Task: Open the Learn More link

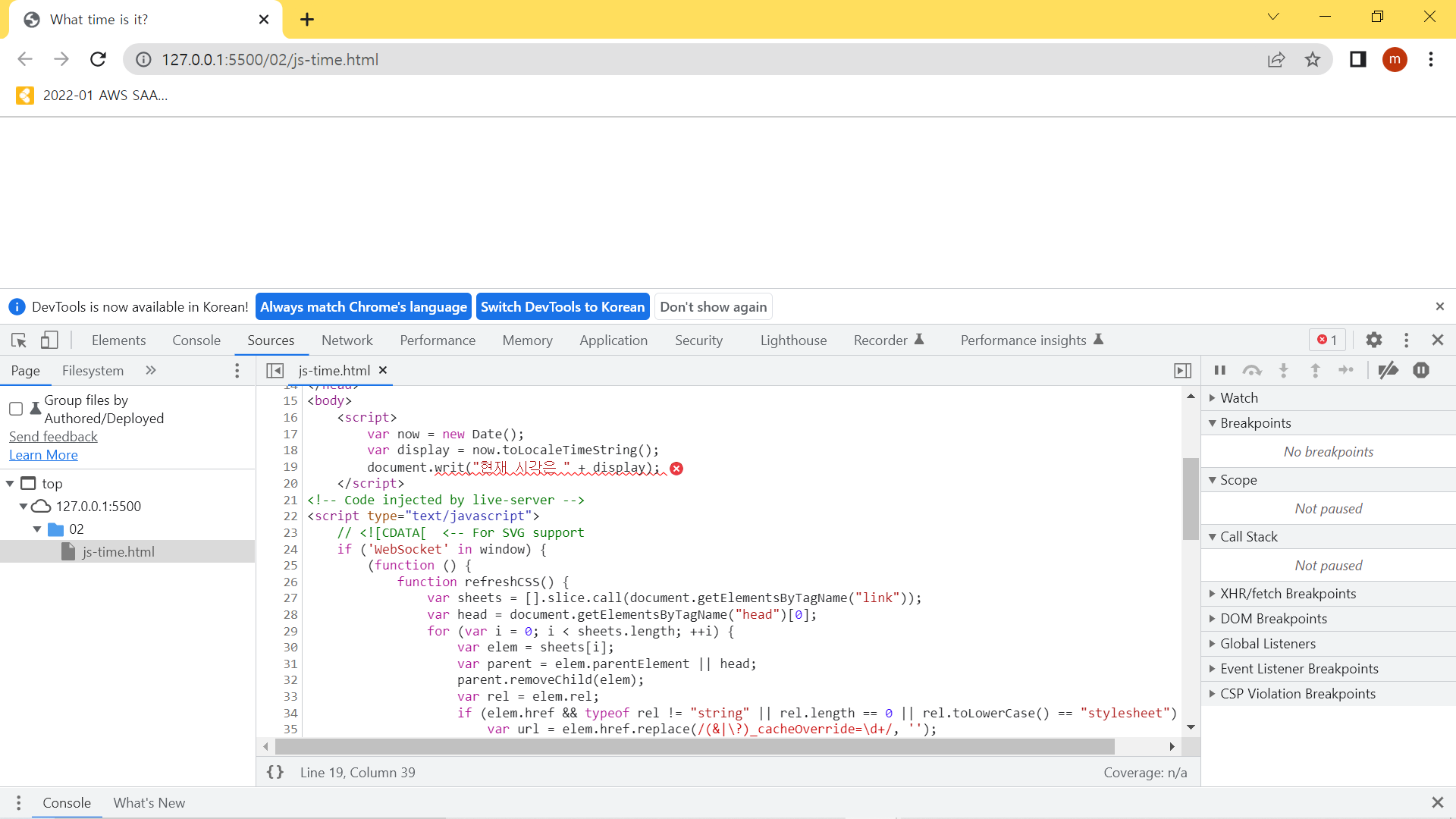Action: [x=43, y=455]
